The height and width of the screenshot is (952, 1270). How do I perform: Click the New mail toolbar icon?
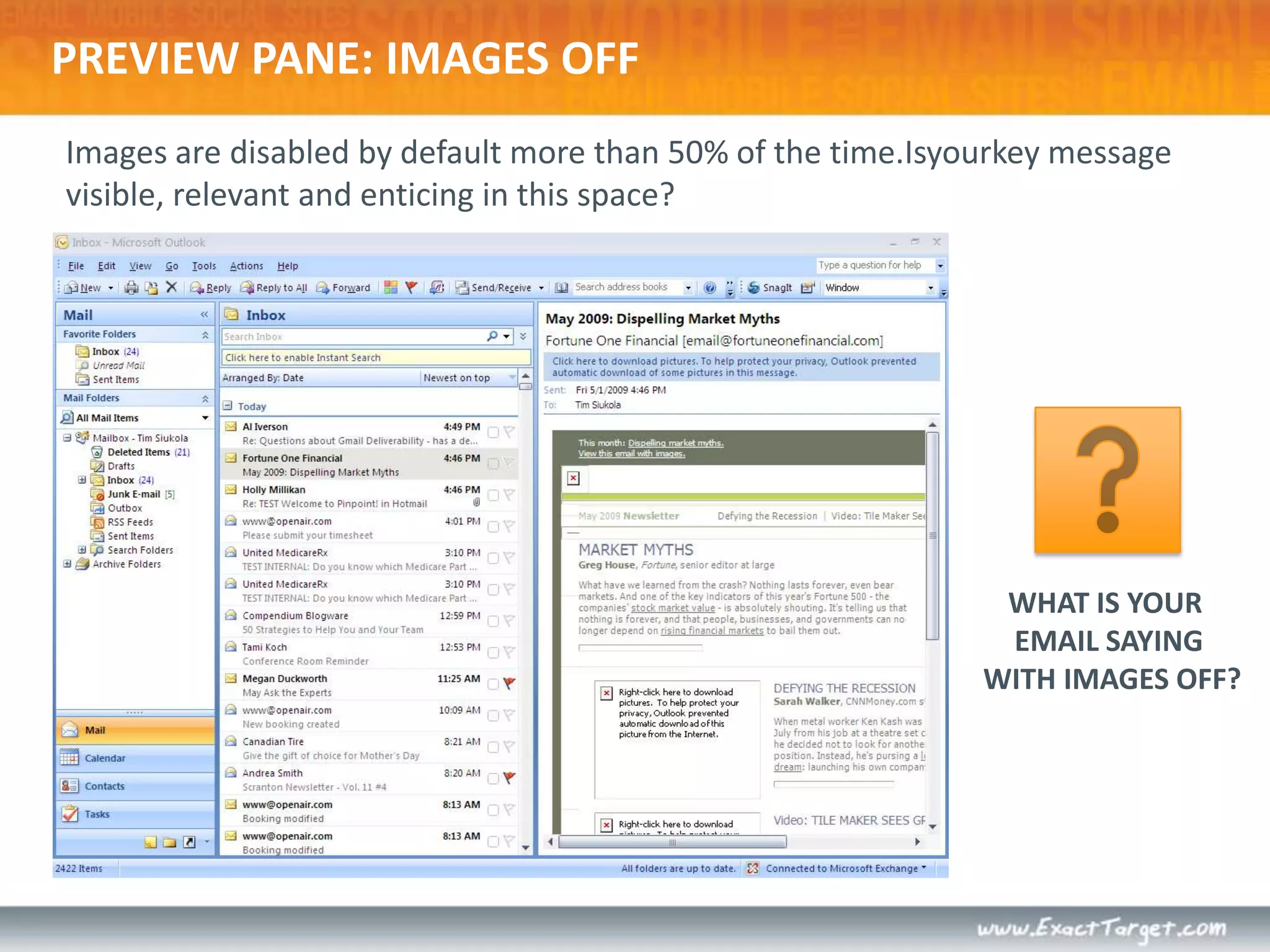click(83, 288)
